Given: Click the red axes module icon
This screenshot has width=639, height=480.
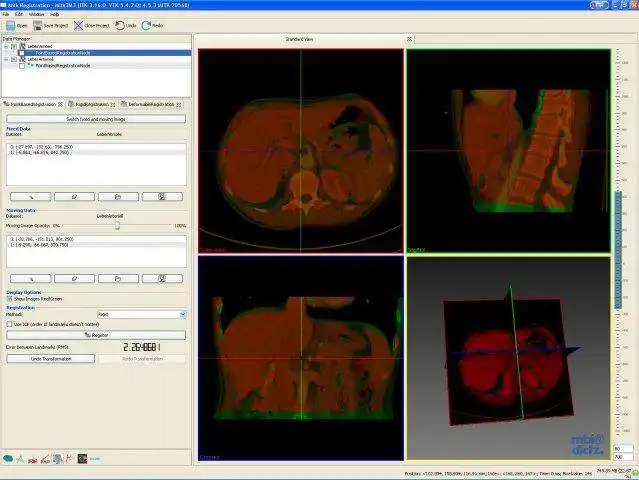Looking at the screenshot, I should click(69, 459).
